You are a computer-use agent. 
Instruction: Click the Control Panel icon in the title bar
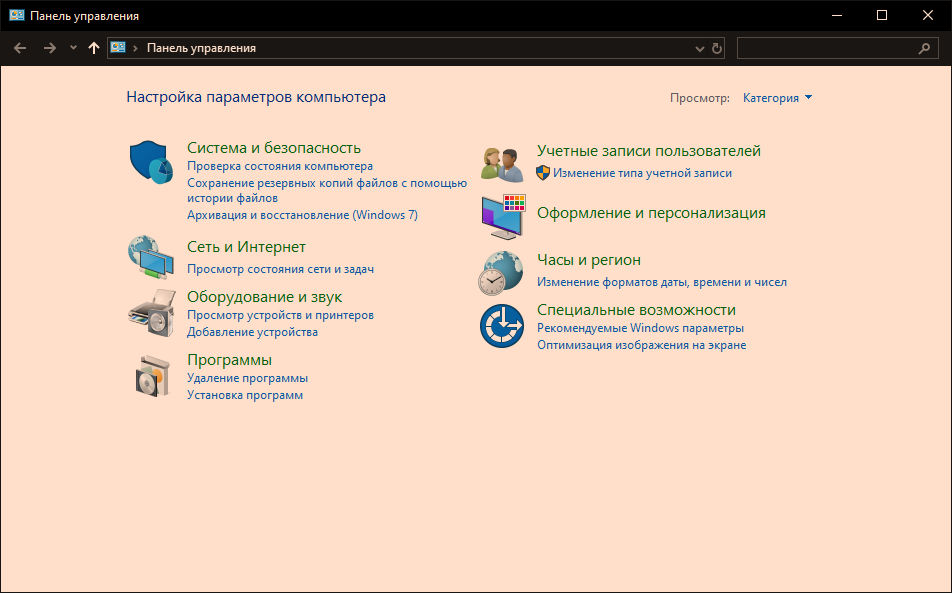(17, 16)
